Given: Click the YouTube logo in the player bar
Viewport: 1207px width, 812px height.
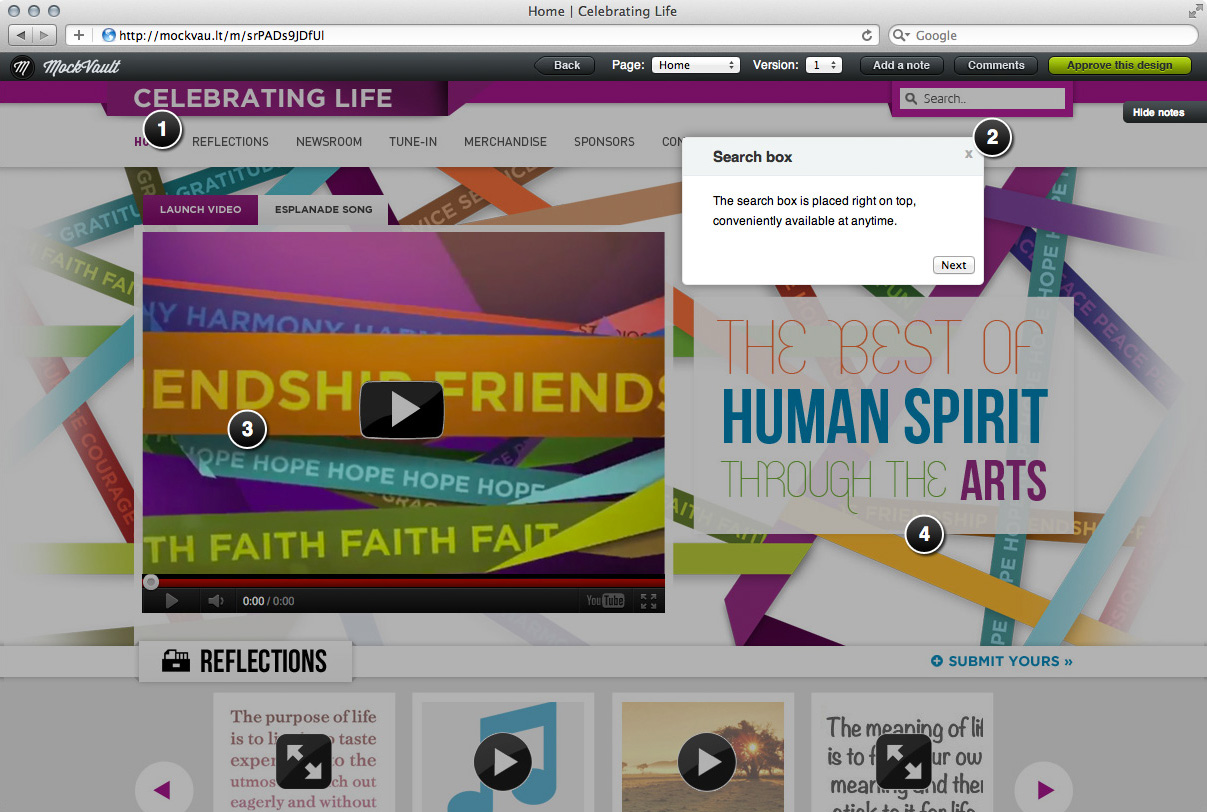Looking at the screenshot, I should [606, 600].
